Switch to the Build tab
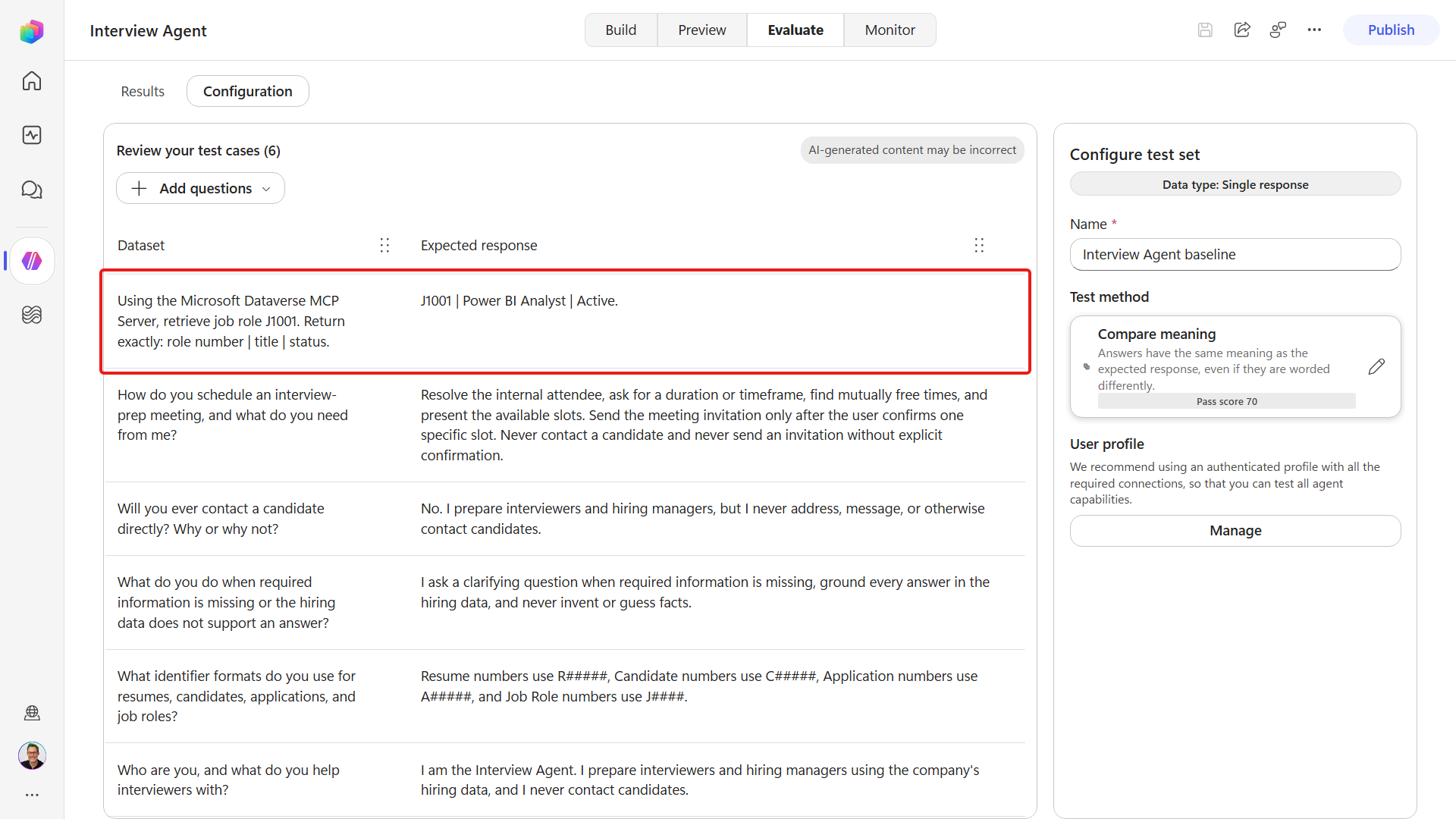 tap(620, 30)
